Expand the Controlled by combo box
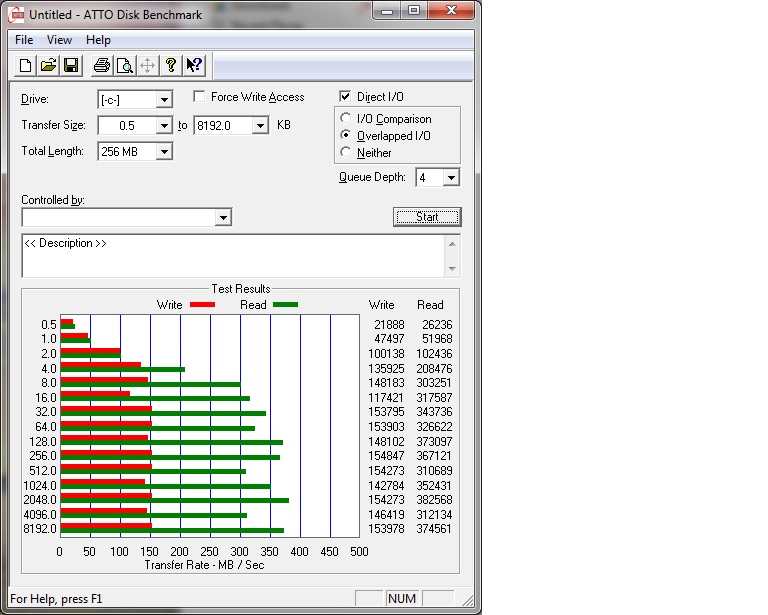This screenshot has height=615, width=768. (223, 217)
